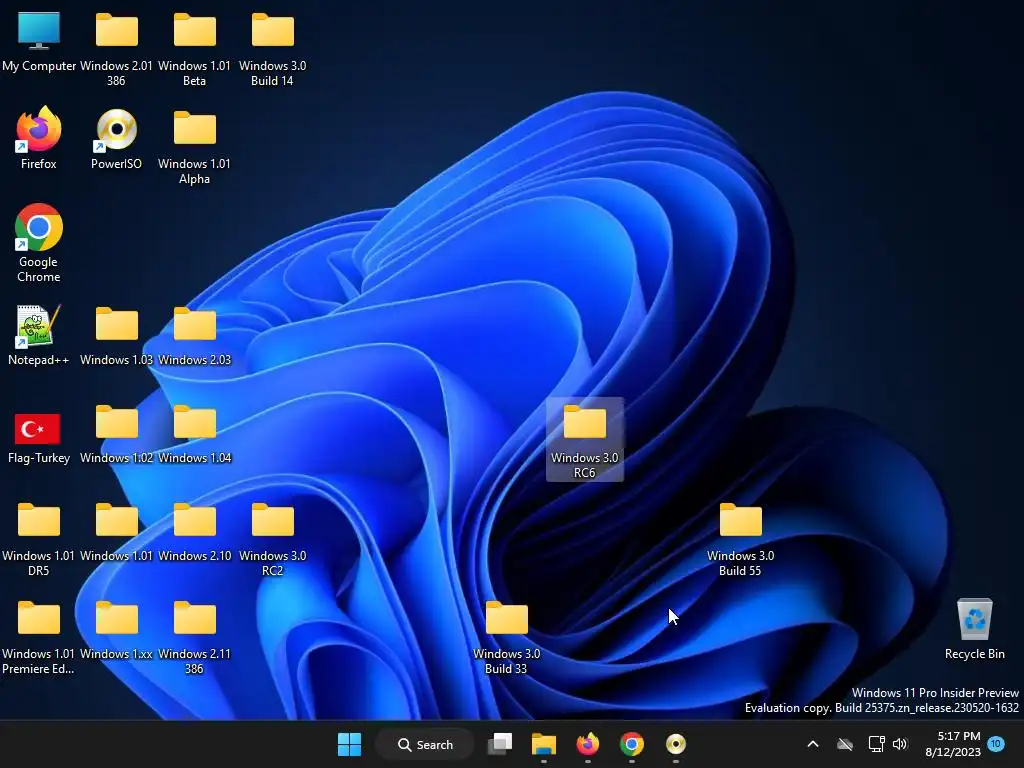Select the Windows 1.01 DR5 folder
The image size is (1024, 768).
(x=39, y=539)
